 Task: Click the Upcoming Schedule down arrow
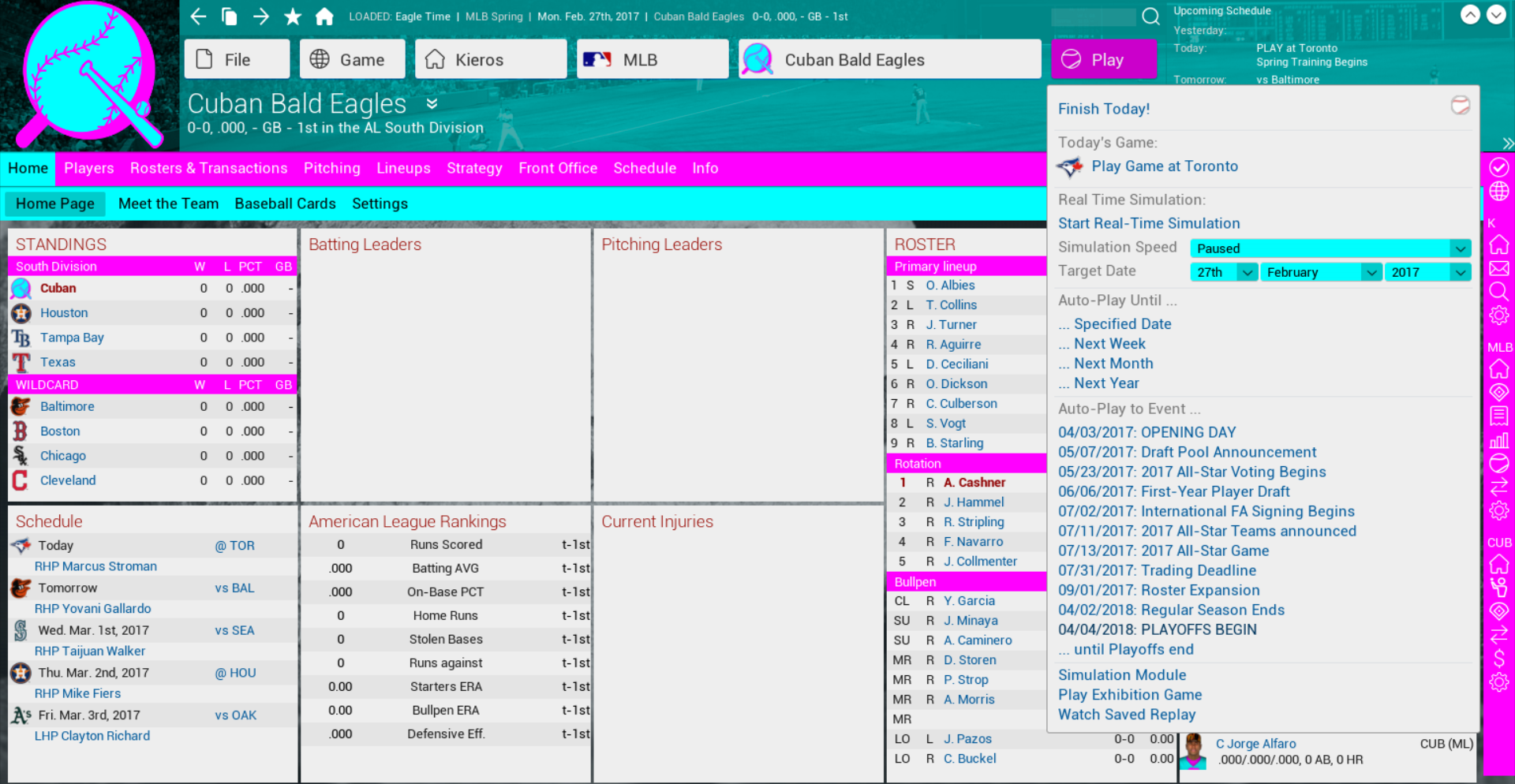pyautogui.click(x=1496, y=15)
